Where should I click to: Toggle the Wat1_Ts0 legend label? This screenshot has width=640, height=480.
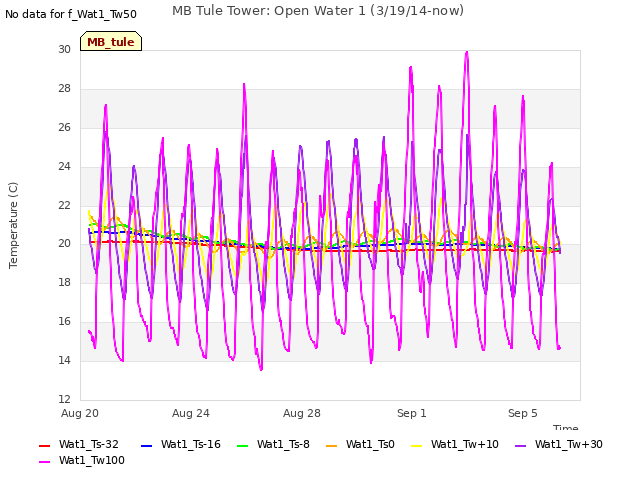370,444
